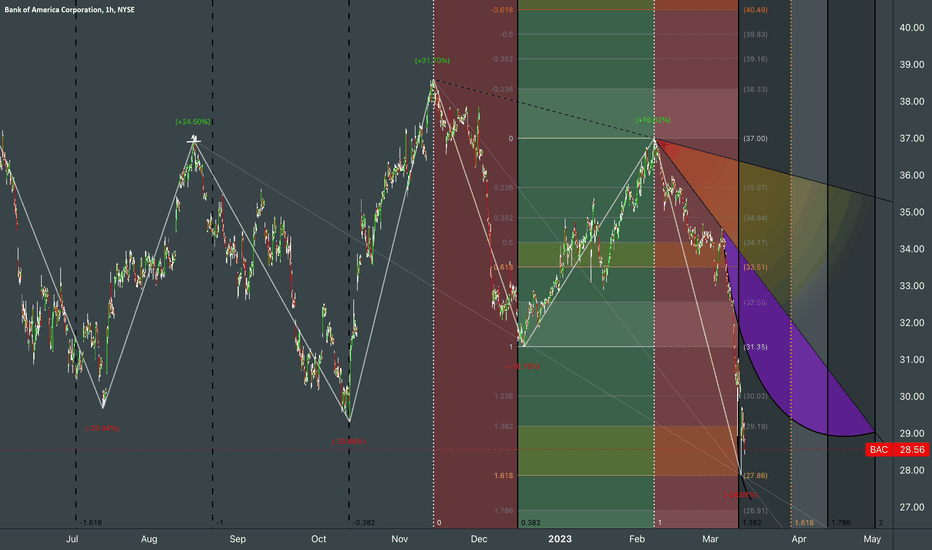The image size is (932, 550).
Task: Click the (30.02) Fibonacci price label
Action: coord(755,396)
